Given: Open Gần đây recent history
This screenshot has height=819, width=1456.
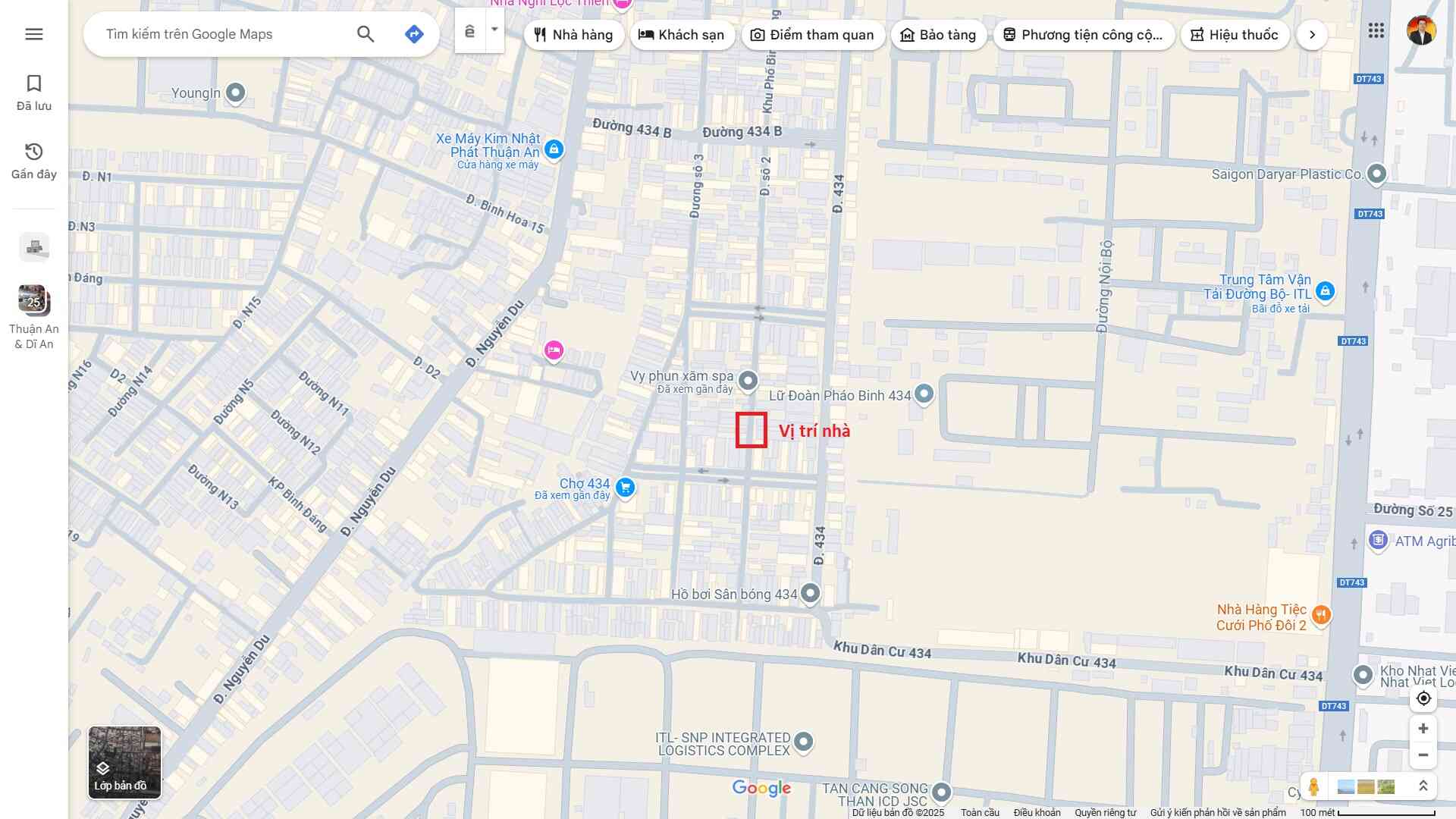Looking at the screenshot, I should tap(34, 161).
